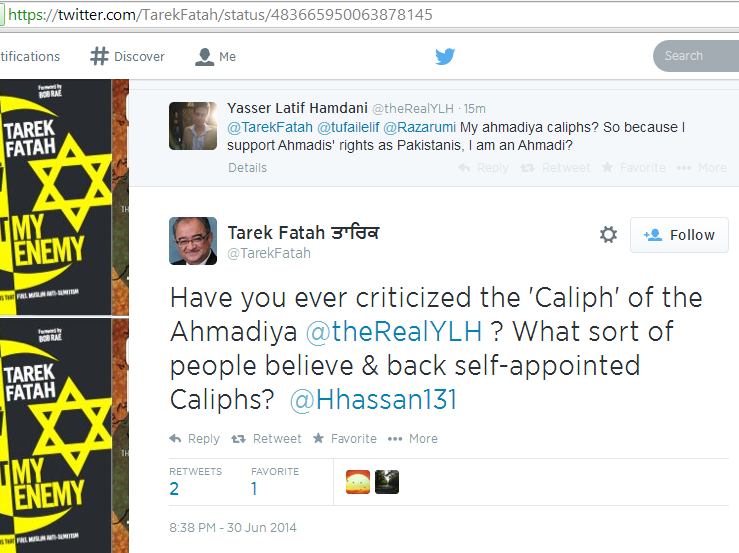Open @theRealYLH mention in main tweet
Viewport: 739px width, 553px height.
tap(394, 331)
